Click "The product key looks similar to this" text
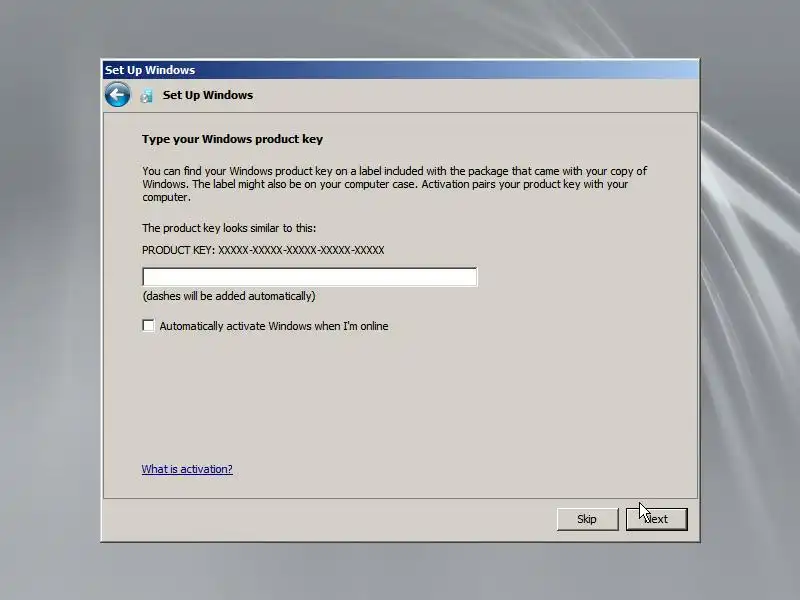The image size is (800, 600). (229, 228)
